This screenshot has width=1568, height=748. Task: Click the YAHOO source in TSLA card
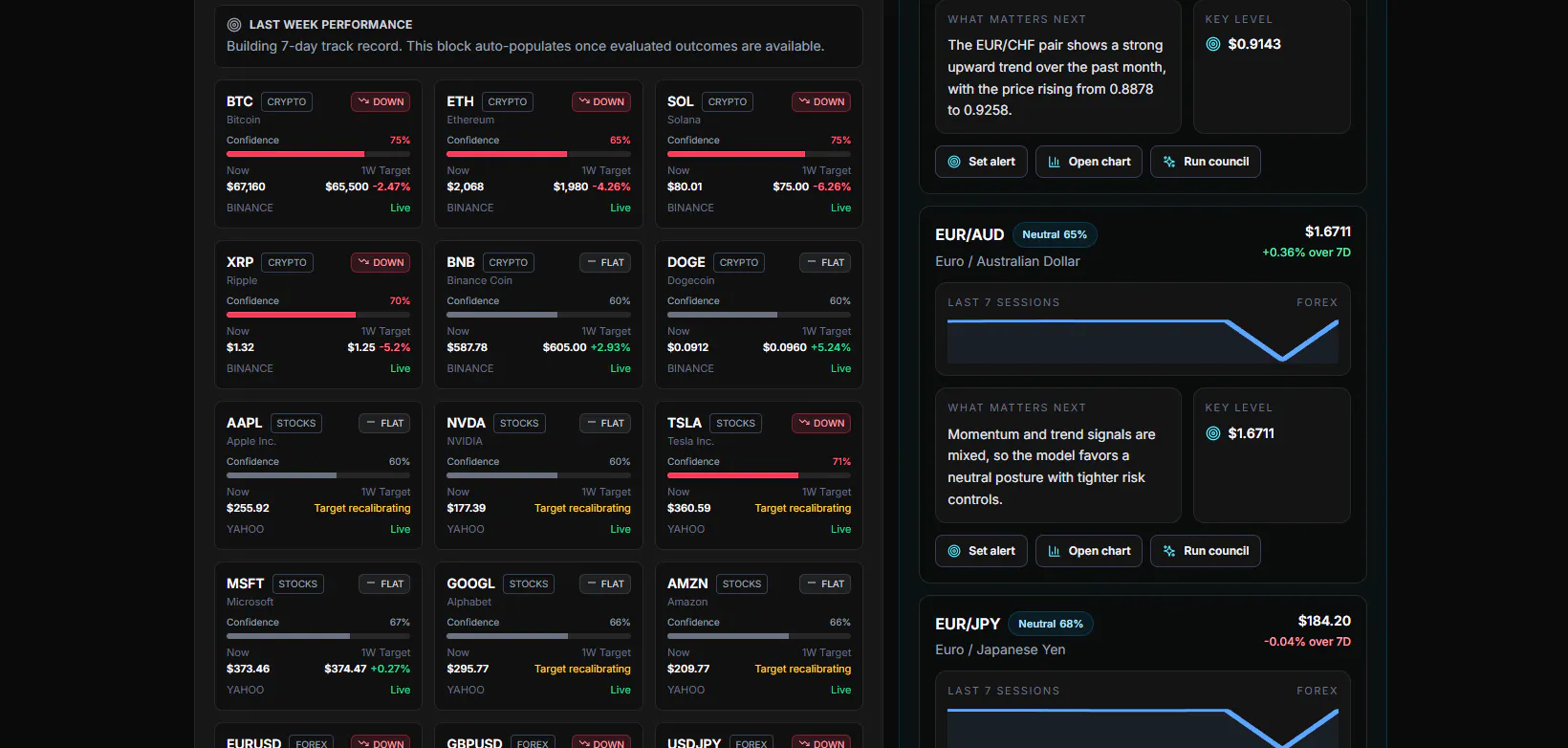pyautogui.click(x=686, y=529)
